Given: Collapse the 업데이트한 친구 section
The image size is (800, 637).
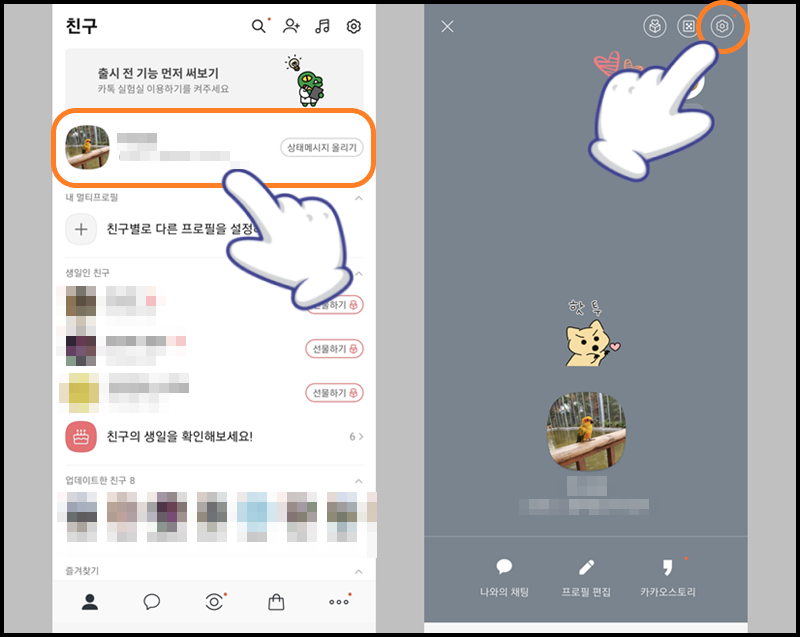Looking at the screenshot, I should (359, 481).
